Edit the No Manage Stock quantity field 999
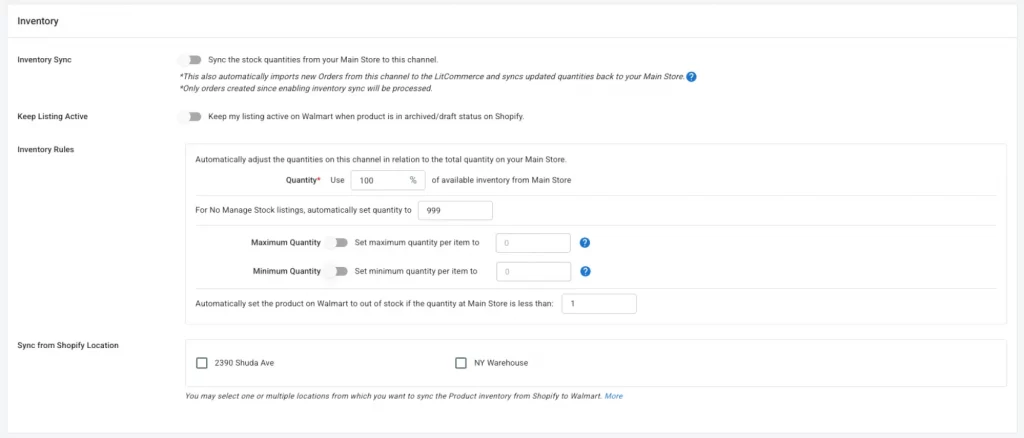 click(455, 211)
